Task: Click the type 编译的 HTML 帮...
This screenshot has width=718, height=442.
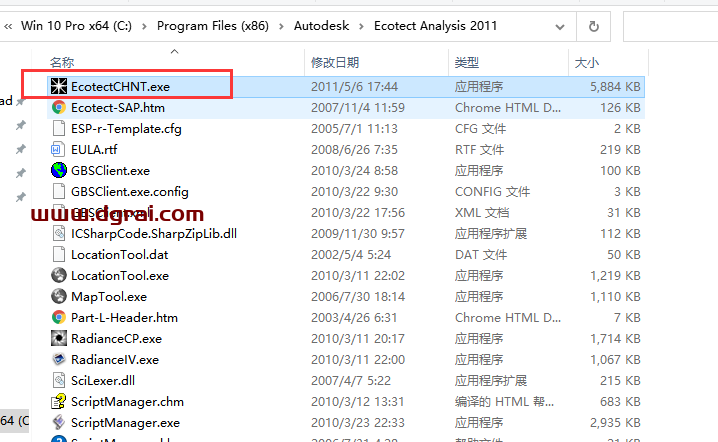Action: pyautogui.click(x=504, y=402)
